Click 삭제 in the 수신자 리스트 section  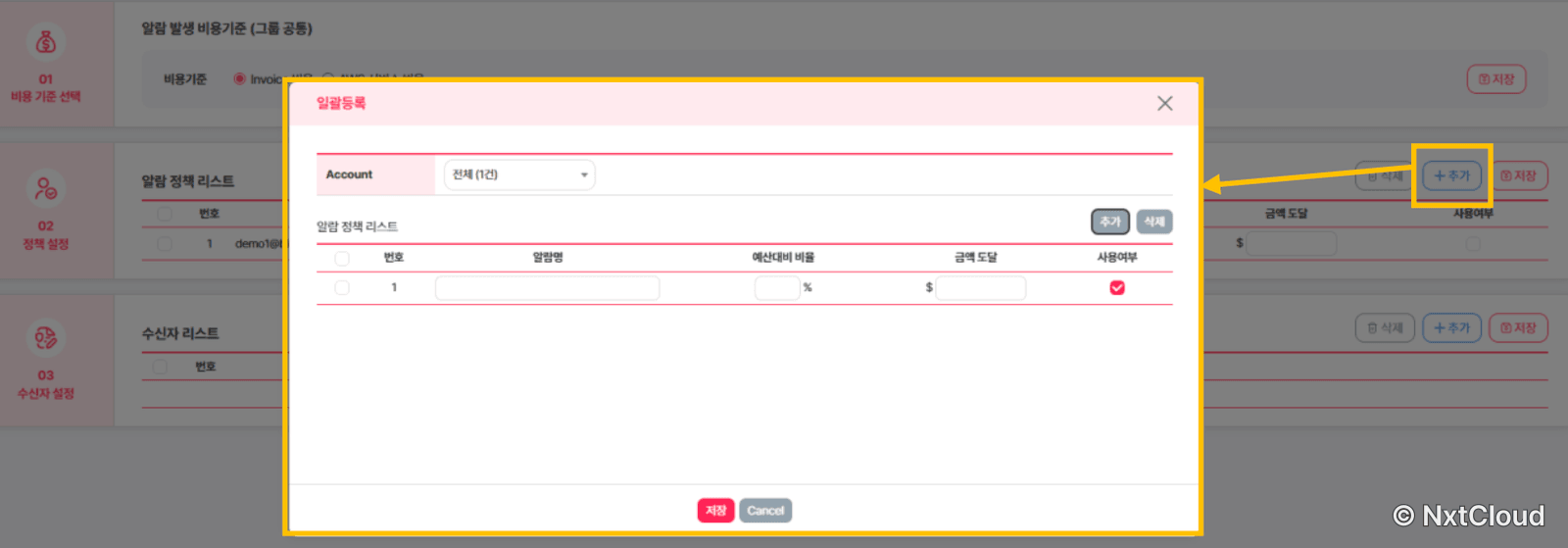1385,327
